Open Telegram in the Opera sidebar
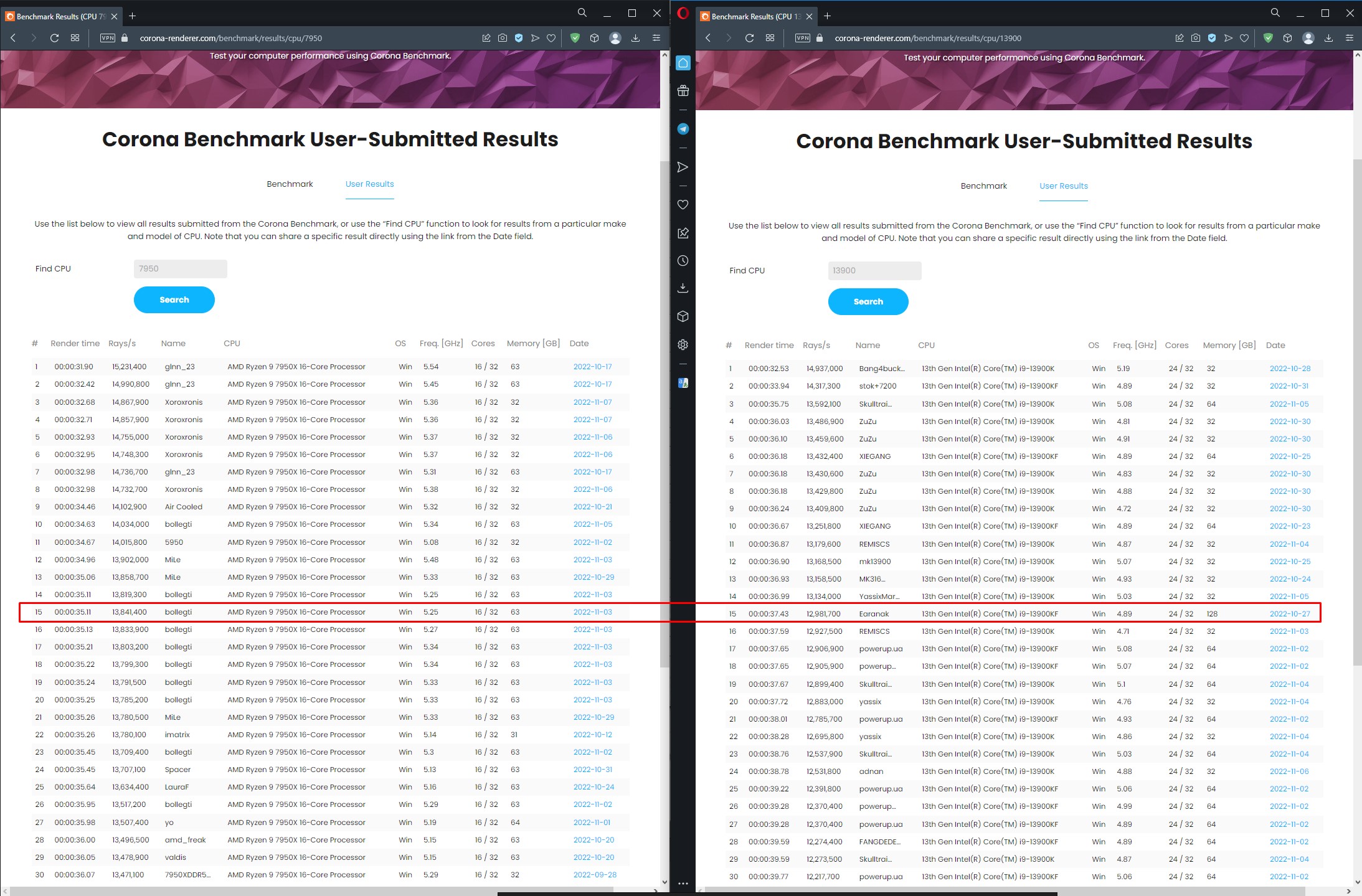This screenshot has width=1362, height=896. click(x=683, y=129)
